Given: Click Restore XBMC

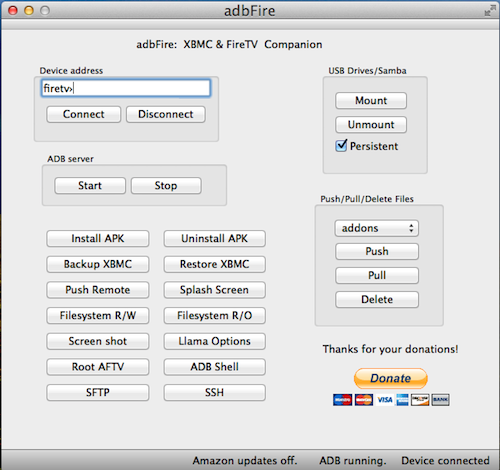Looking at the screenshot, I should pos(215,264).
